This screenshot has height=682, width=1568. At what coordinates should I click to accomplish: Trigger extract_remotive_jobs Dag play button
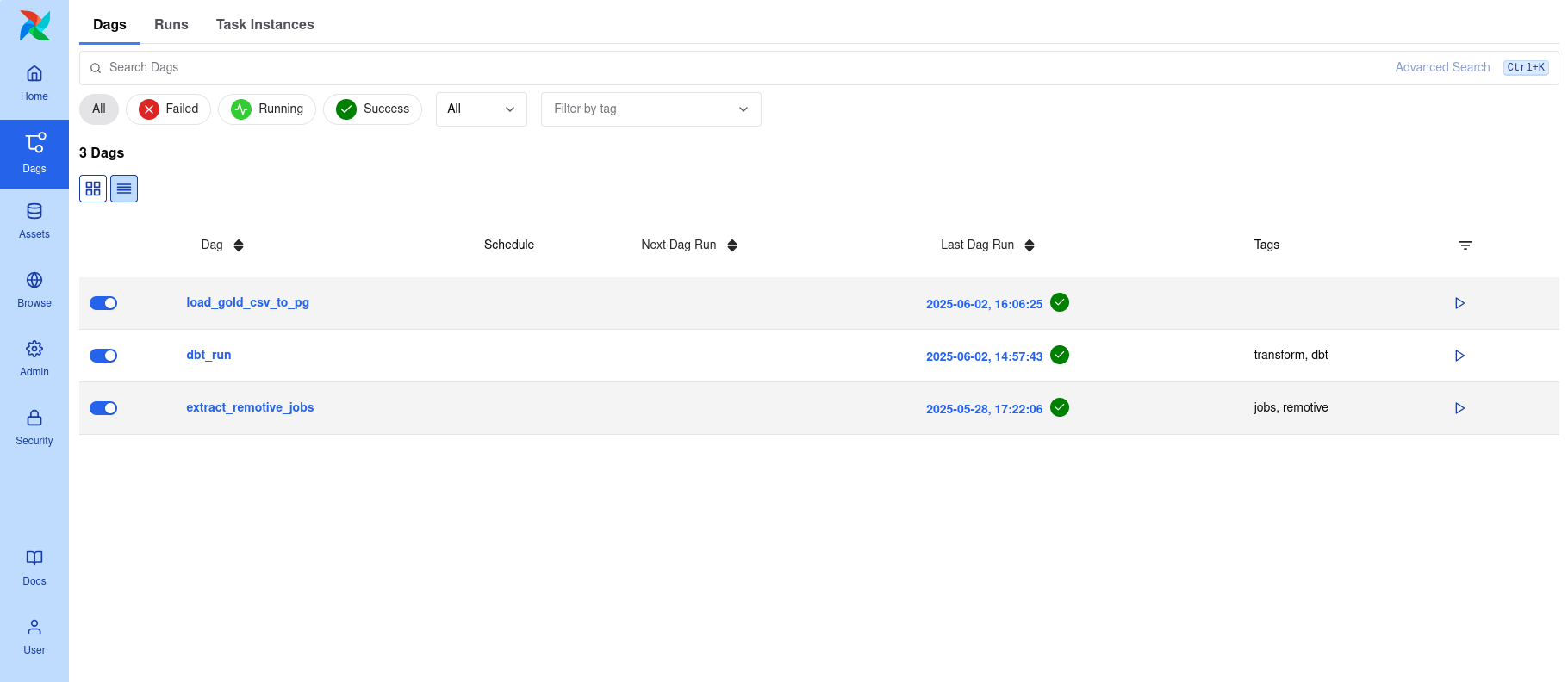(1459, 408)
